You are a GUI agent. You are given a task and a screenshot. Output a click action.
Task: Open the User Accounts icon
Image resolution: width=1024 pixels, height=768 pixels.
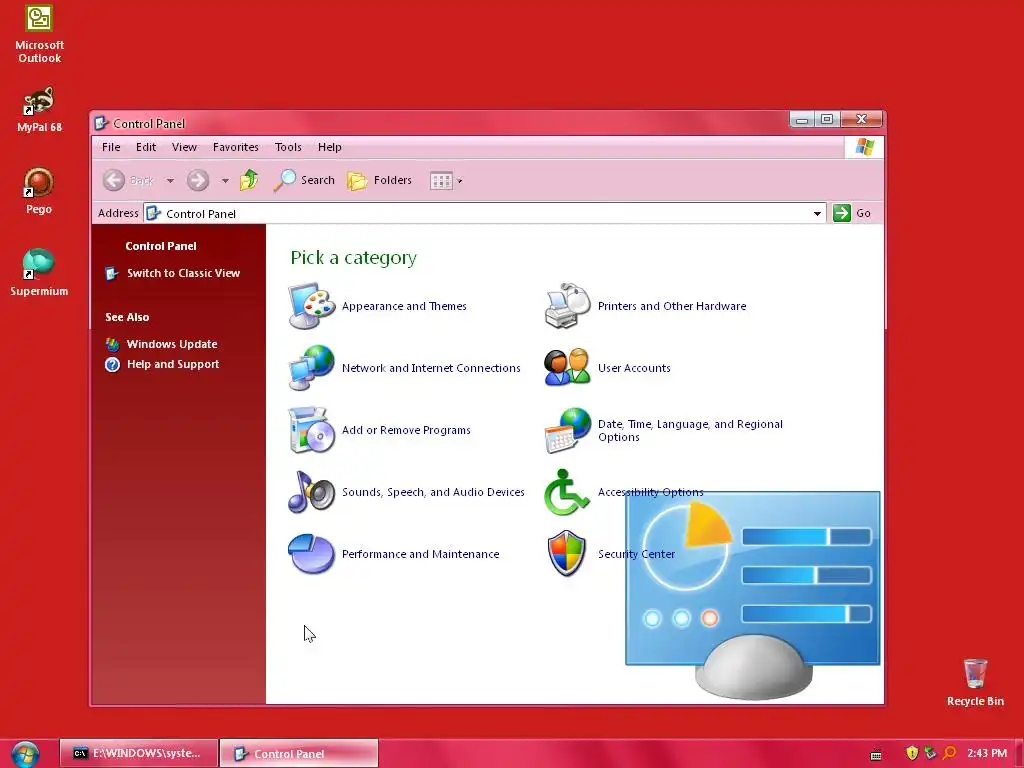coord(568,368)
